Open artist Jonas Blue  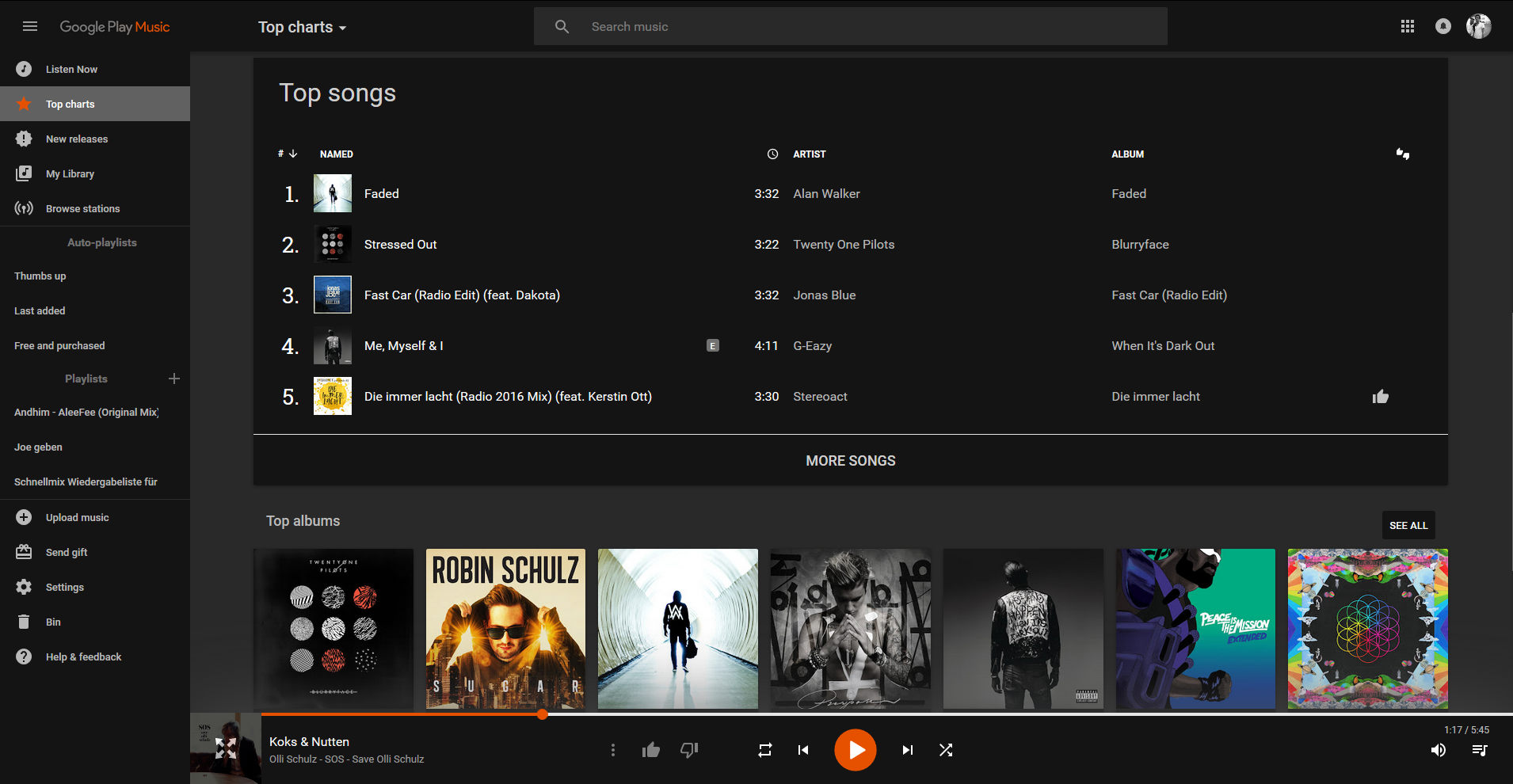tap(825, 295)
